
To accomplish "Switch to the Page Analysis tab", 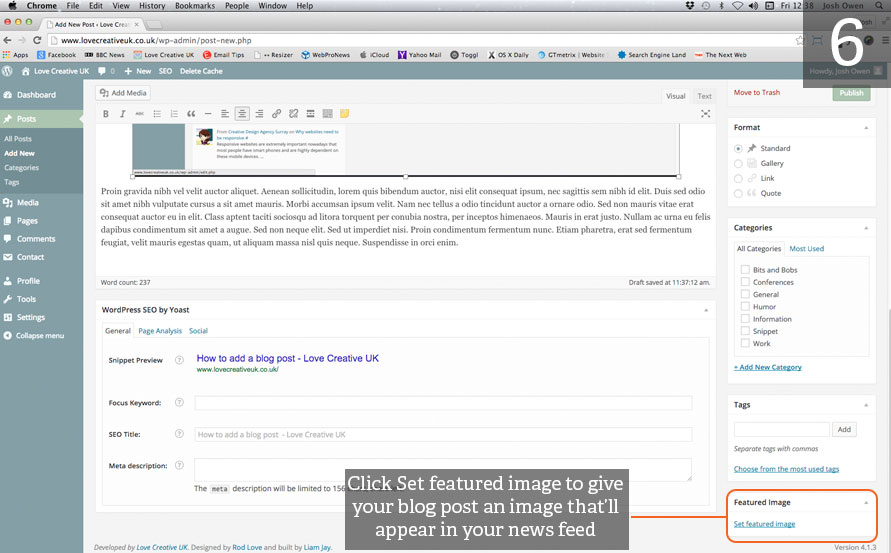I will (160, 330).
